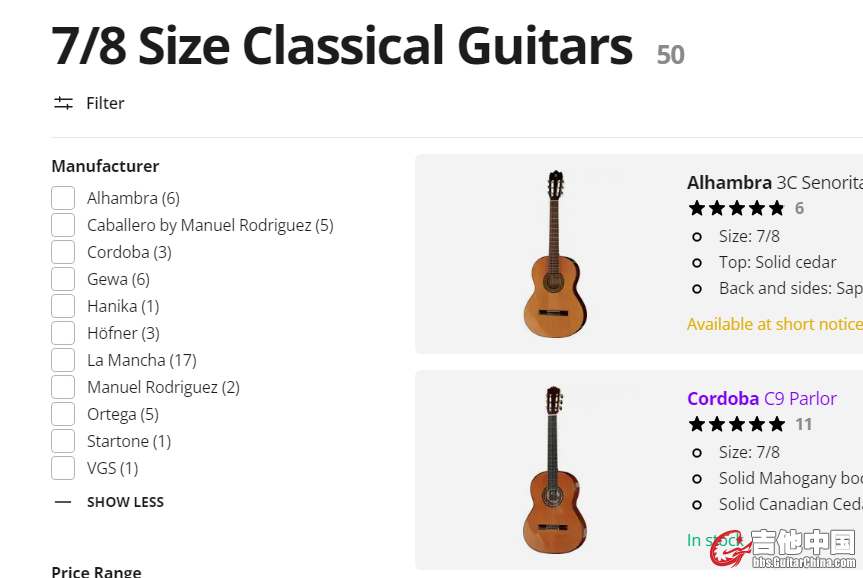The image size is (863, 578).
Task: Click the Cordoba C9 Parlor star rating
Action: click(736, 424)
